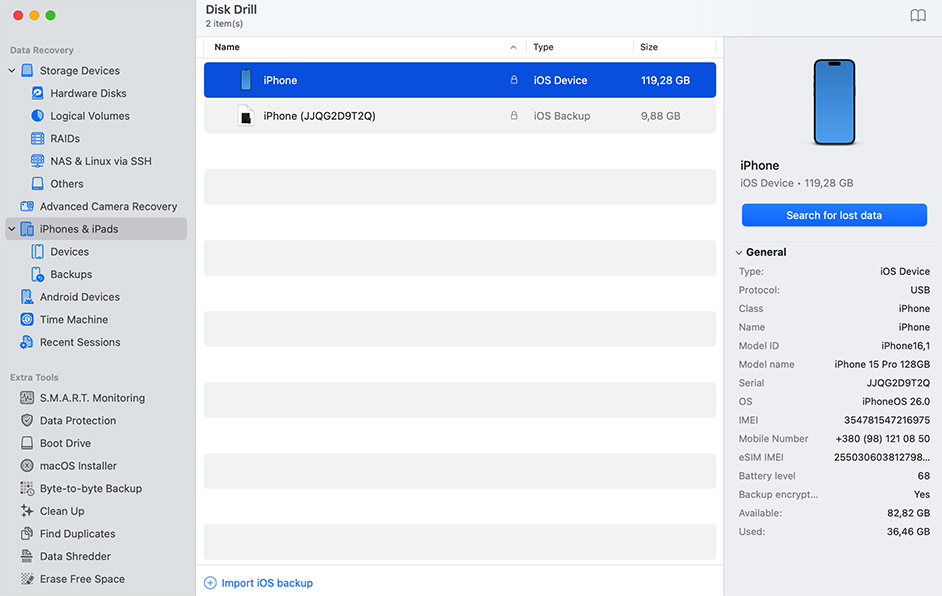
Task: Collapse the Storage Devices tree
Action: pyautogui.click(x=12, y=70)
